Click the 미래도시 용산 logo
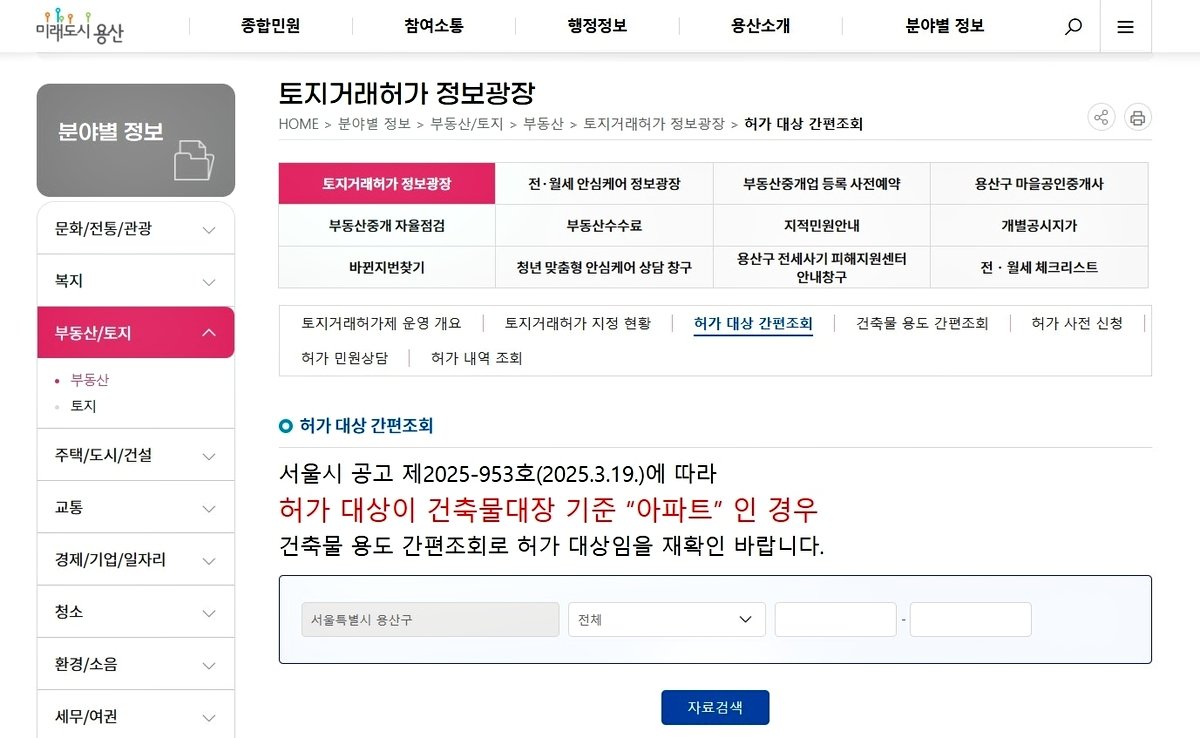Viewport: 1200px width, 738px height. pos(79,26)
